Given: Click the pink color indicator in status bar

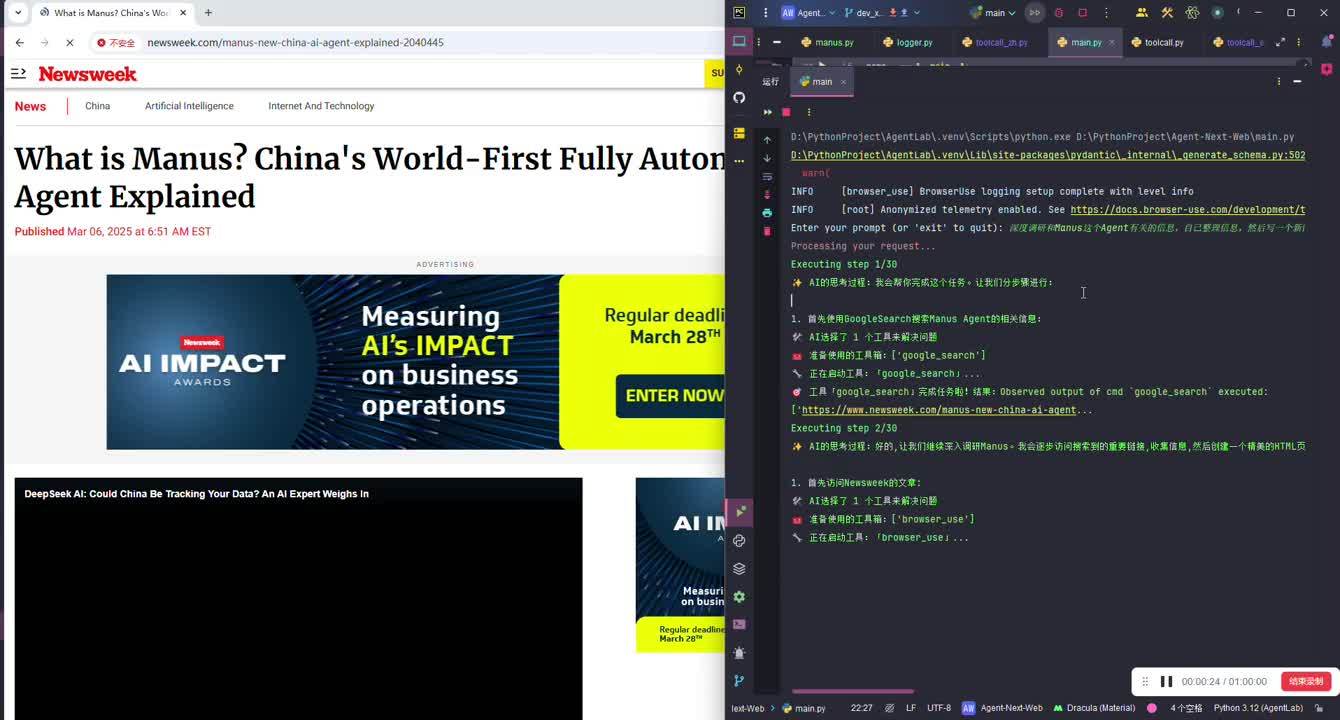Looking at the screenshot, I should tap(1152, 708).
